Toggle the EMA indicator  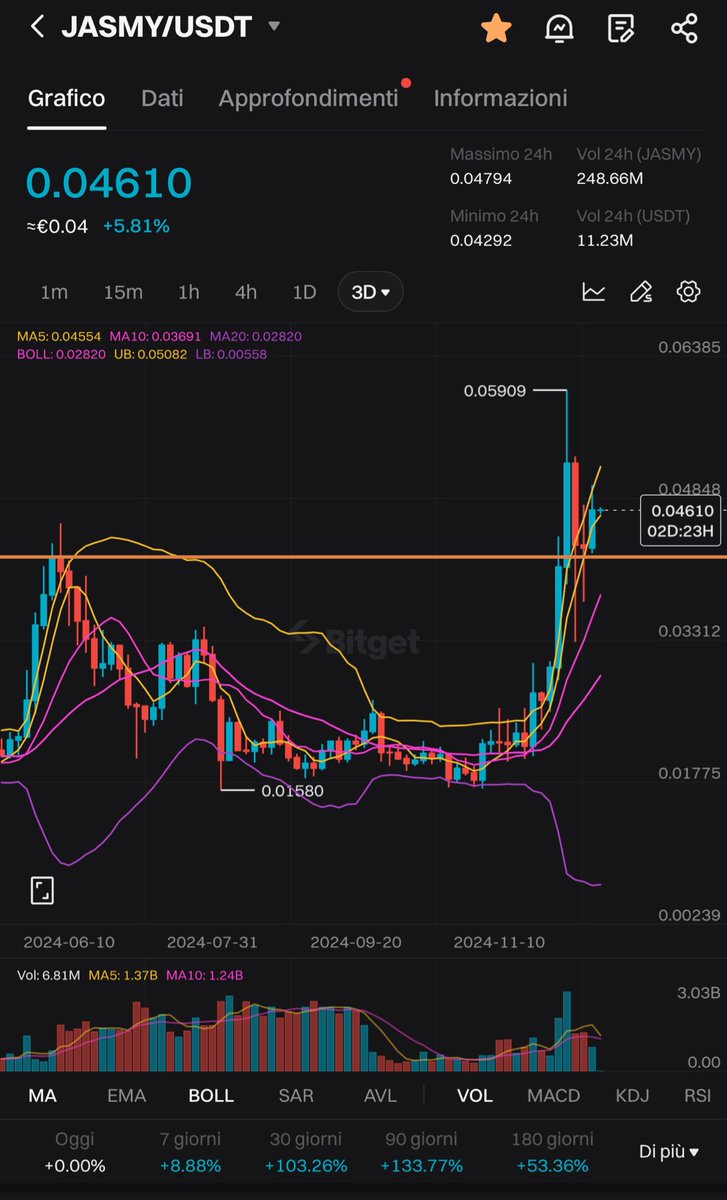click(126, 1095)
